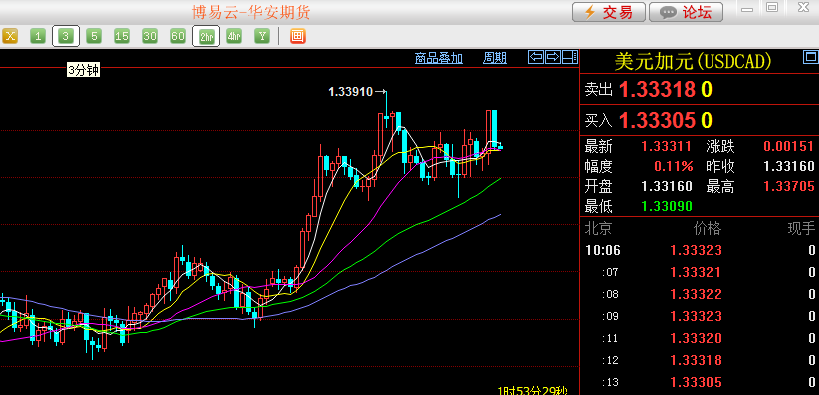Open the 论坛 forum button
This screenshot has width=819, height=395.
[x=686, y=12]
